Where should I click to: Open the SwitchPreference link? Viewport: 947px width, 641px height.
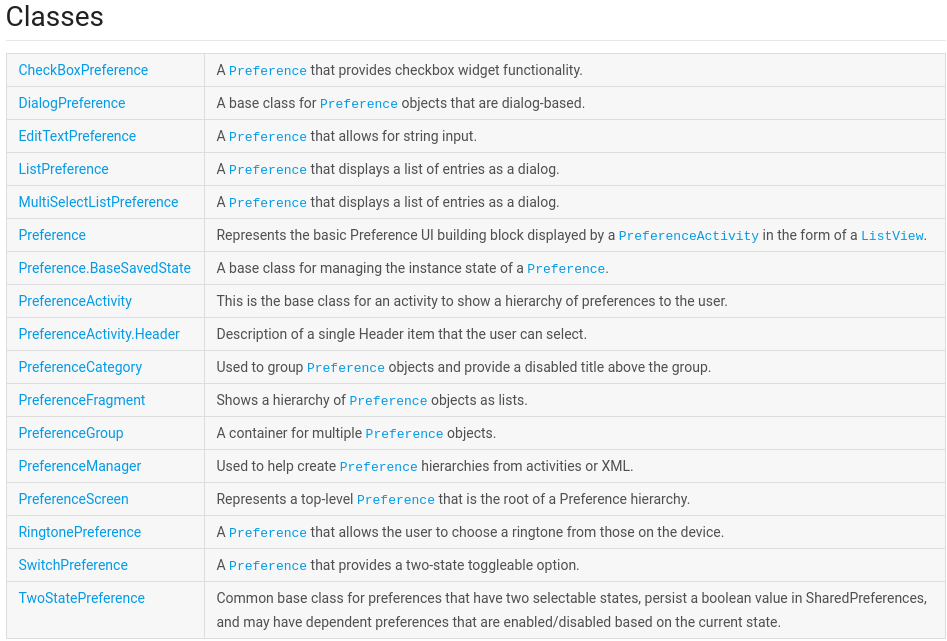(x=73, y=565)
